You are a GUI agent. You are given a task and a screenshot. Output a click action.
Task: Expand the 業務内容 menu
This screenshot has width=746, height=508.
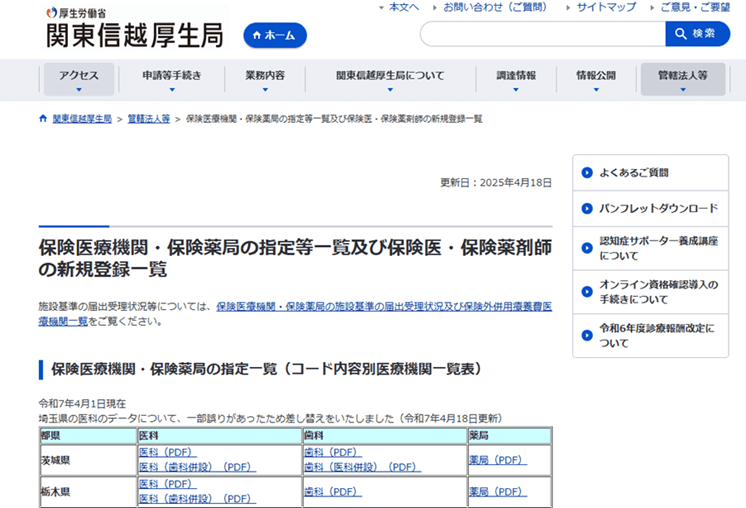point(264,79)
